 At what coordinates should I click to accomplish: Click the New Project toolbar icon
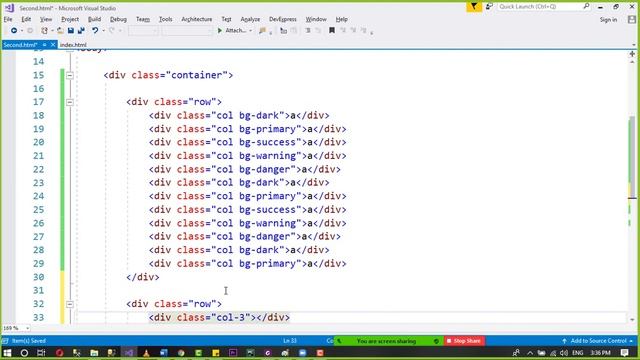[44, 31]
